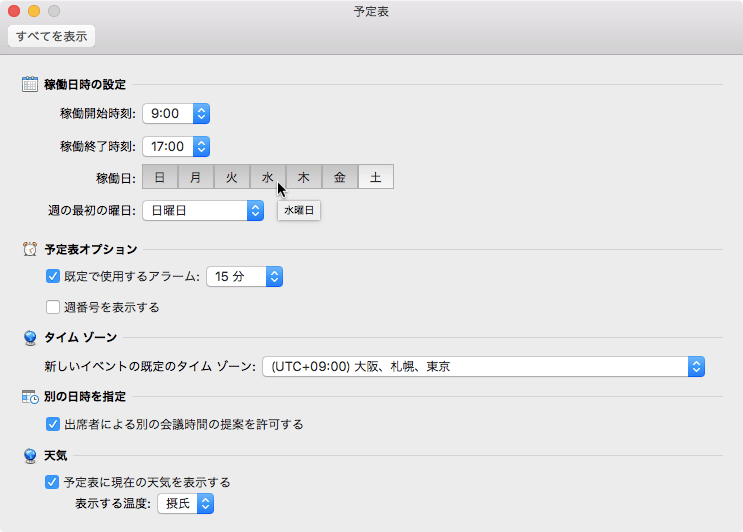Click the globe icon beside 天気
The width and height of the screenshot is (743, 532).
[30, 456]
